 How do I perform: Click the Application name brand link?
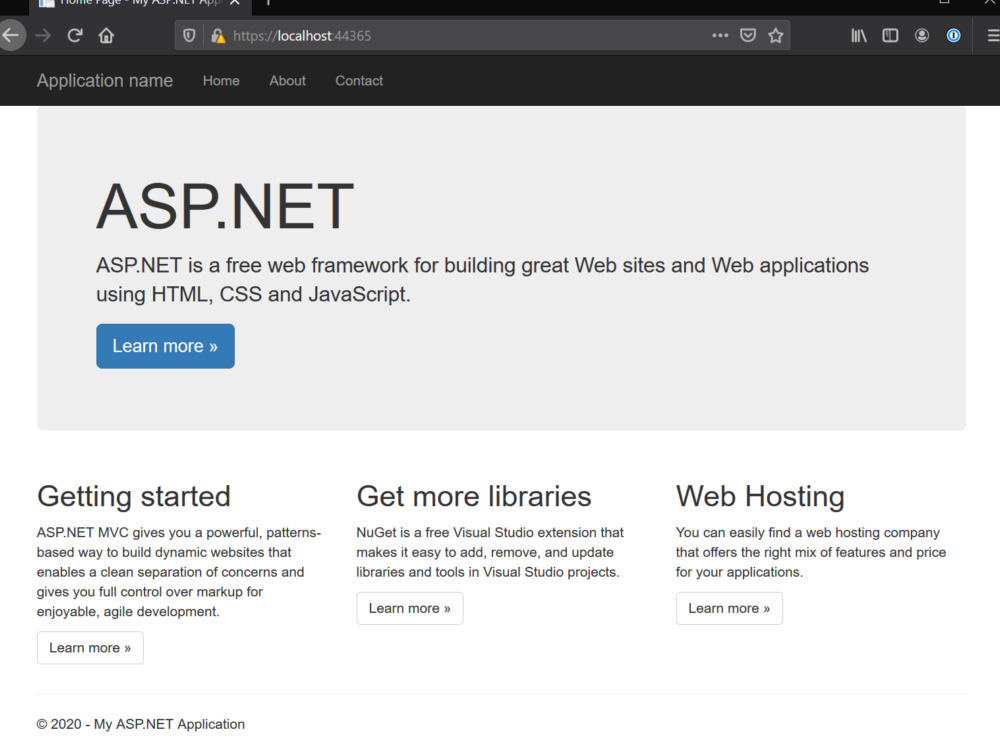pos(104,81)
